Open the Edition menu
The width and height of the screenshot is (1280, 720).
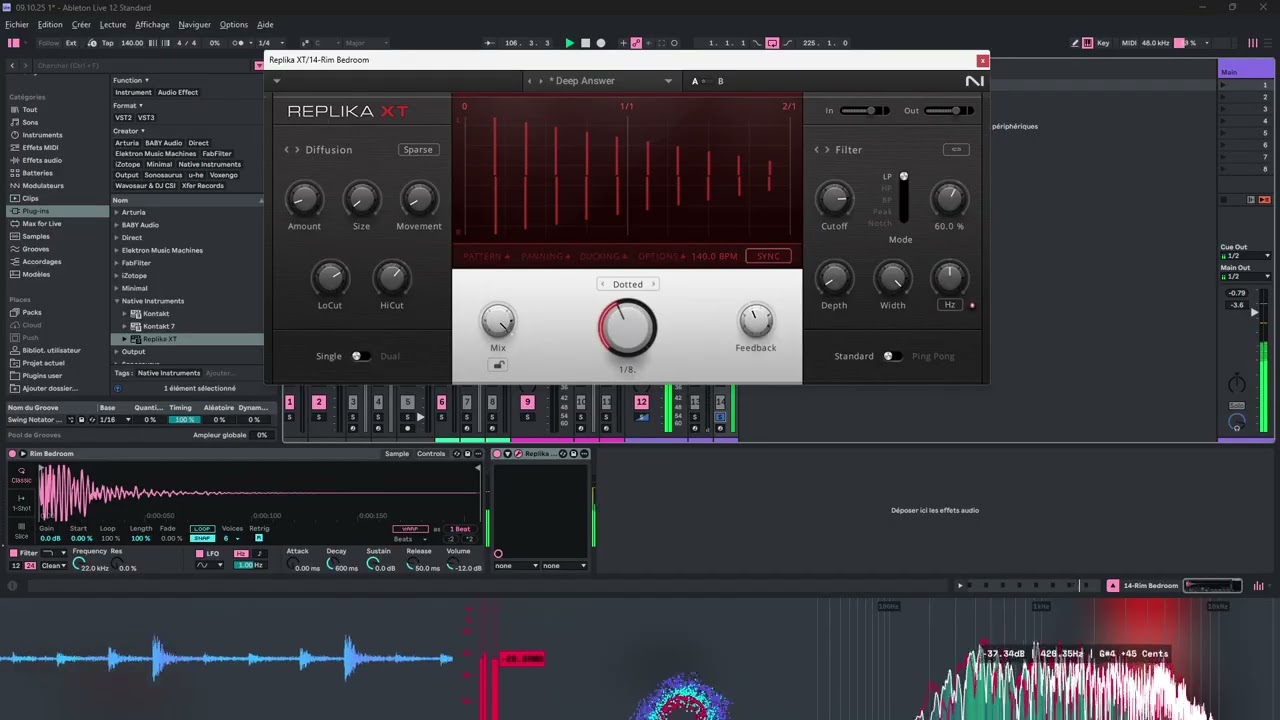[x=50, y=25]
